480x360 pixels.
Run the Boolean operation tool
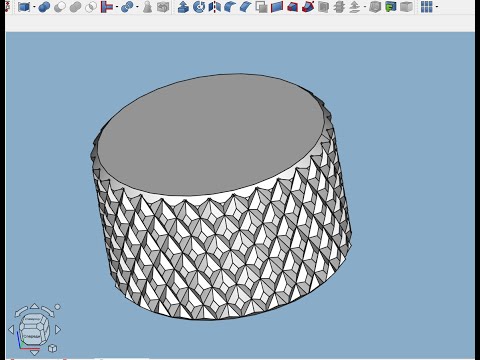coord(44,7)
